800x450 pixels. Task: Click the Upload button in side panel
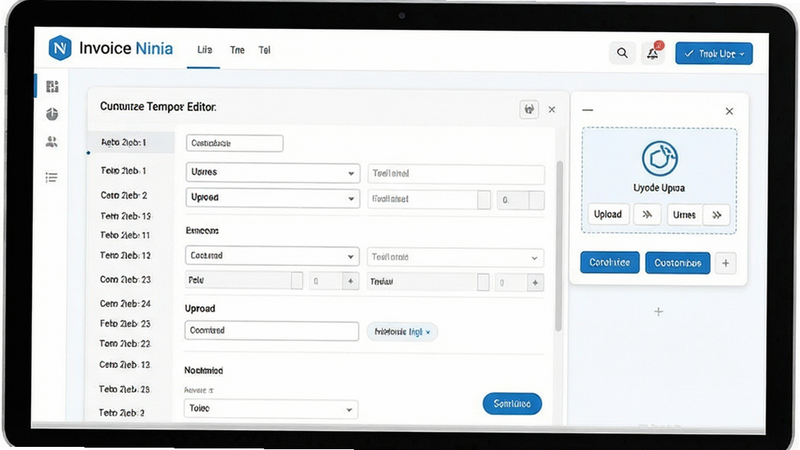pyautogui.click(x=608, y=214)
